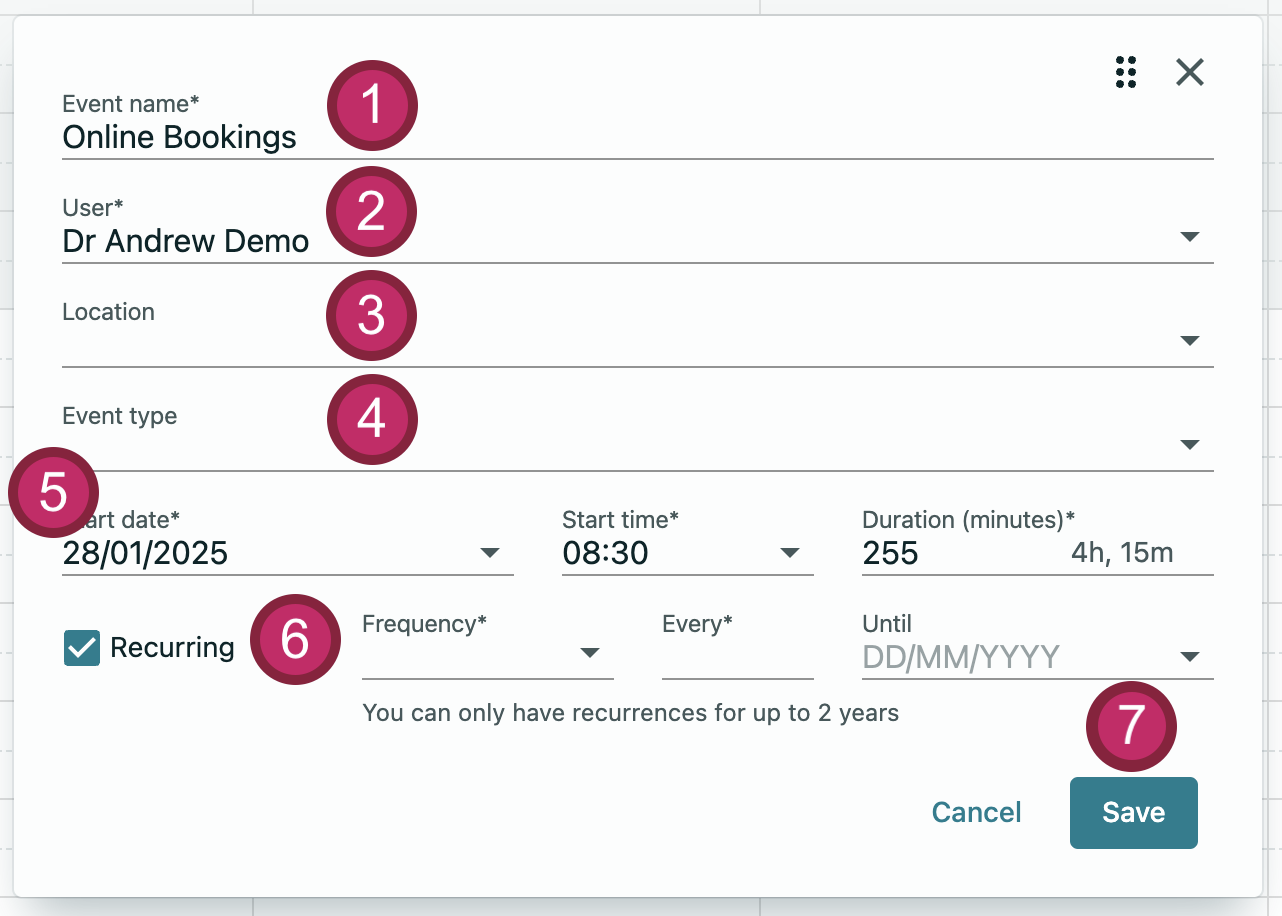Expand the Event type dropdown

tap(1190, 445)
